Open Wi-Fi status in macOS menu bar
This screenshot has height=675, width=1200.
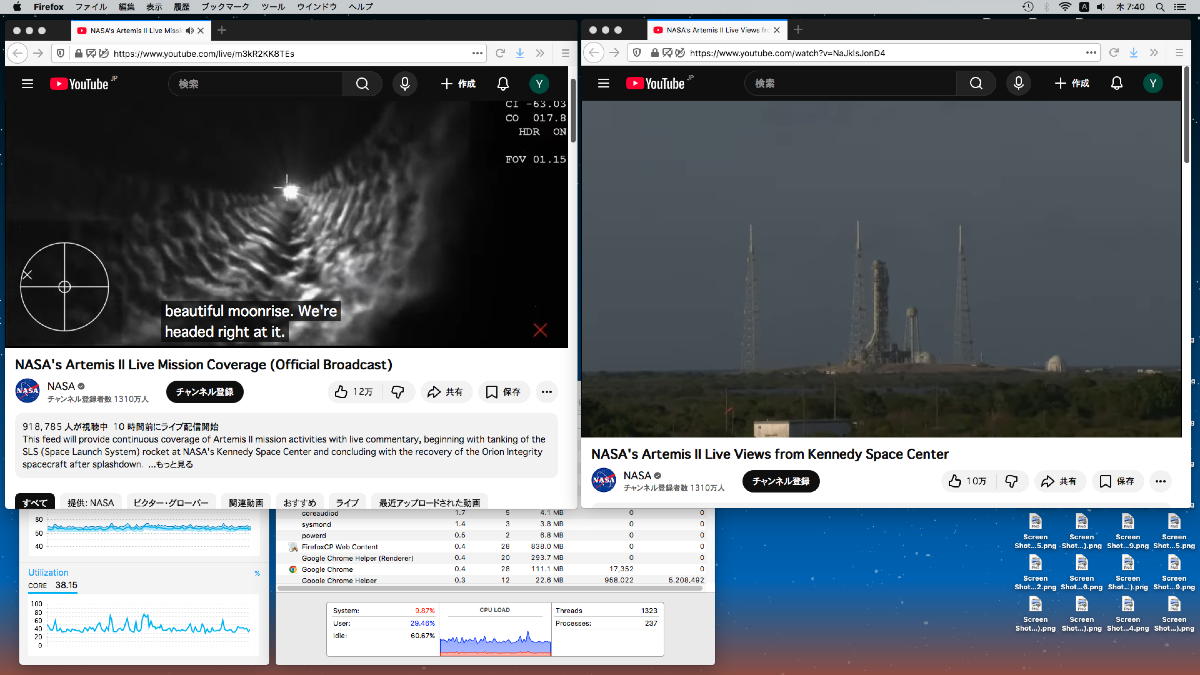pos(1066,7)
